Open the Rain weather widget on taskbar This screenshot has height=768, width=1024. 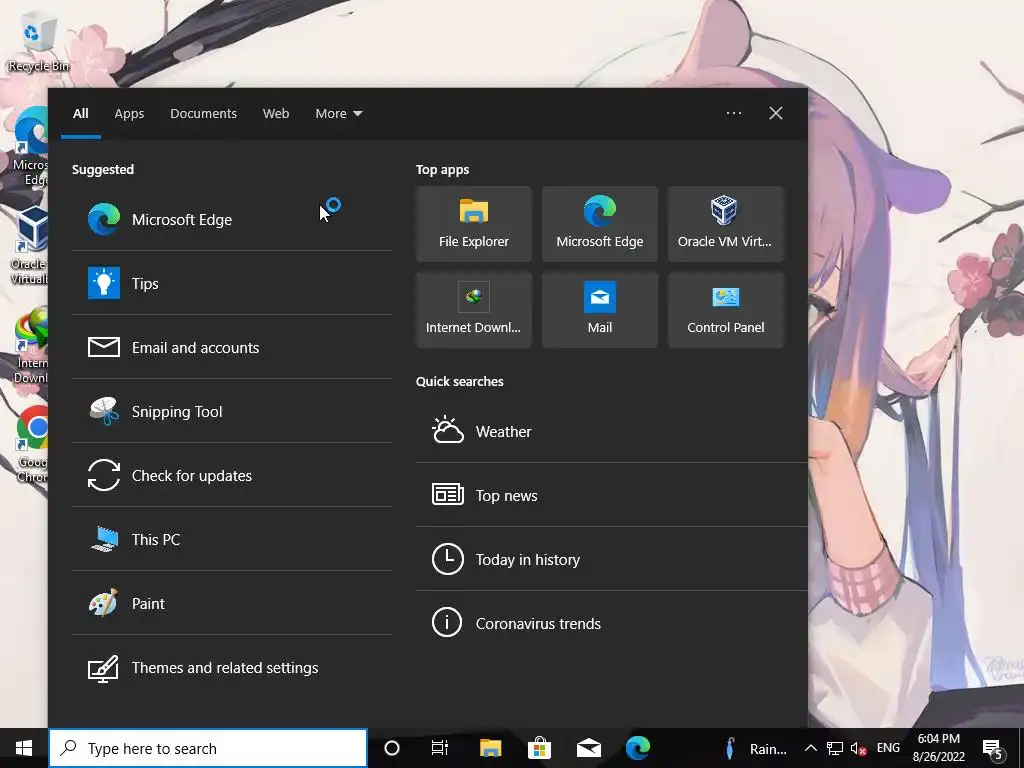tap(755, 748)
